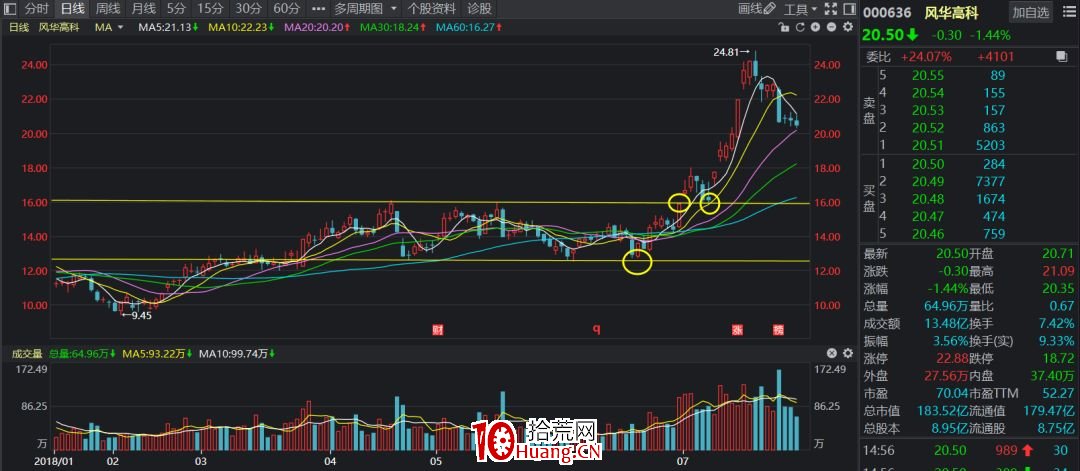1080x471 pixels.
Task: Open volume panel settings gear
Action: point(847,353)
